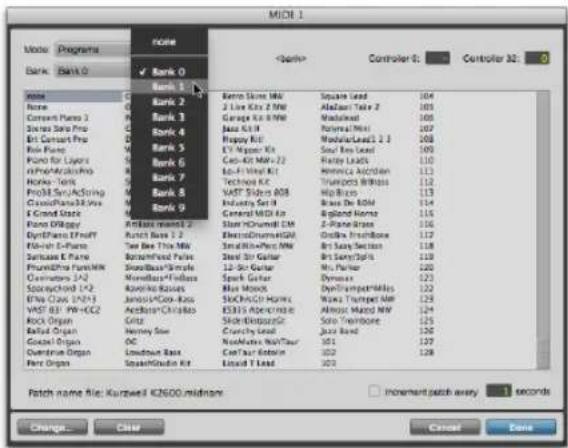Screen dimensions: 568x448
Task: Select the Mr. Parker patch
Action: (x=341, y=267)
